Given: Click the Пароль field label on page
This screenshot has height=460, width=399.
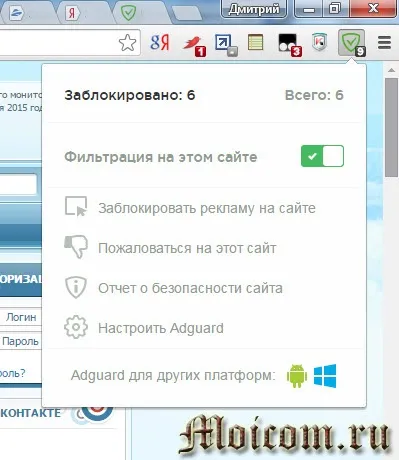Looking at the screenshot, I should pyautogui.click(x=20, y=341).
